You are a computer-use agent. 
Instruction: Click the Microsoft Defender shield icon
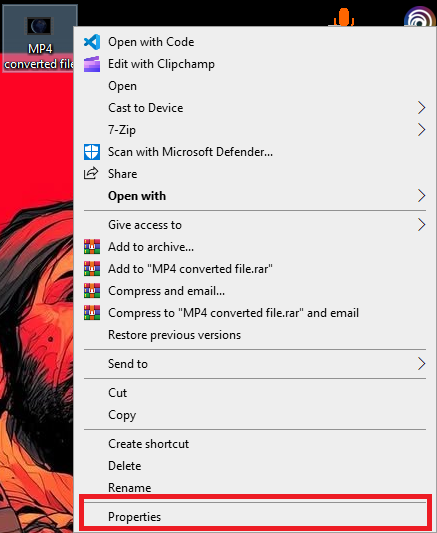tap(92, 152)
